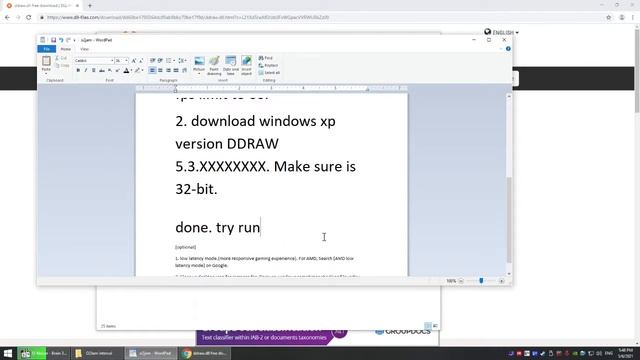Toggle Superscript formatting

pyautogui.click(x=117, y=70)
